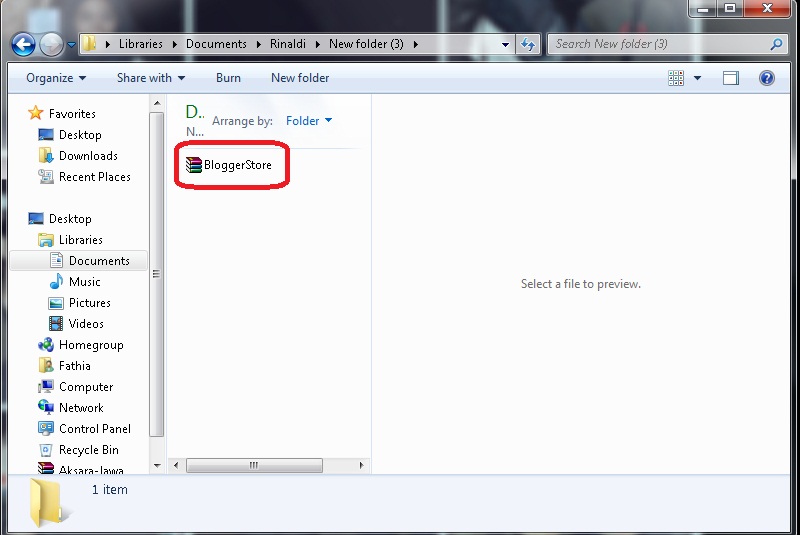Open Homegroup in the navigation pane
The height and width of the screenshot is (535, 800).
(x=91, y=345)
